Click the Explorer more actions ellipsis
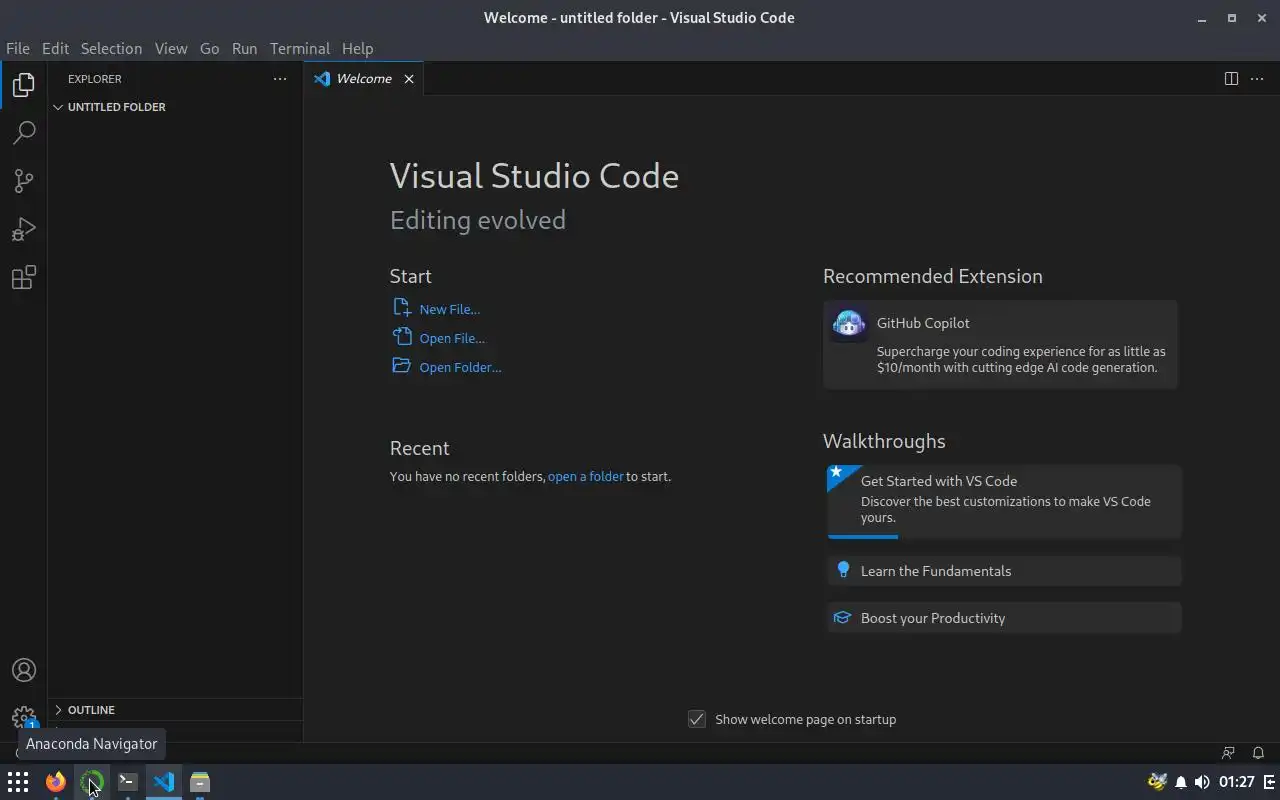The width and height of the screenshot is (1280, 800). (280, 79)
